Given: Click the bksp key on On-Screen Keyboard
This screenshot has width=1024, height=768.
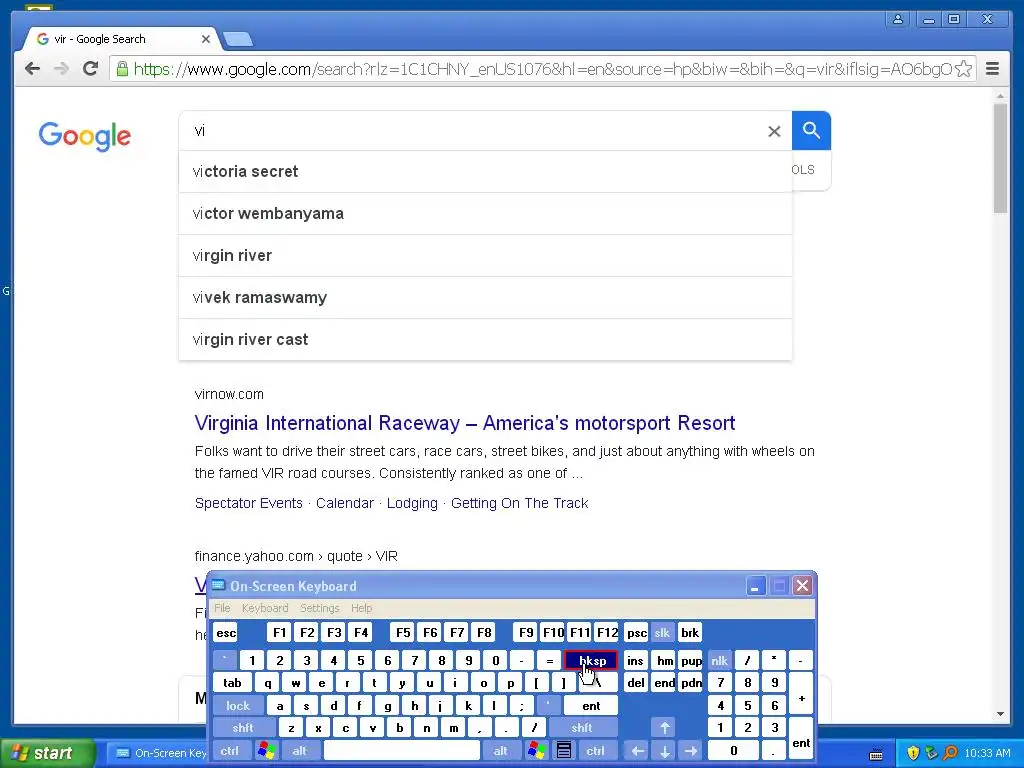Looking at the screenshot, I should click(x=591, y=660).
